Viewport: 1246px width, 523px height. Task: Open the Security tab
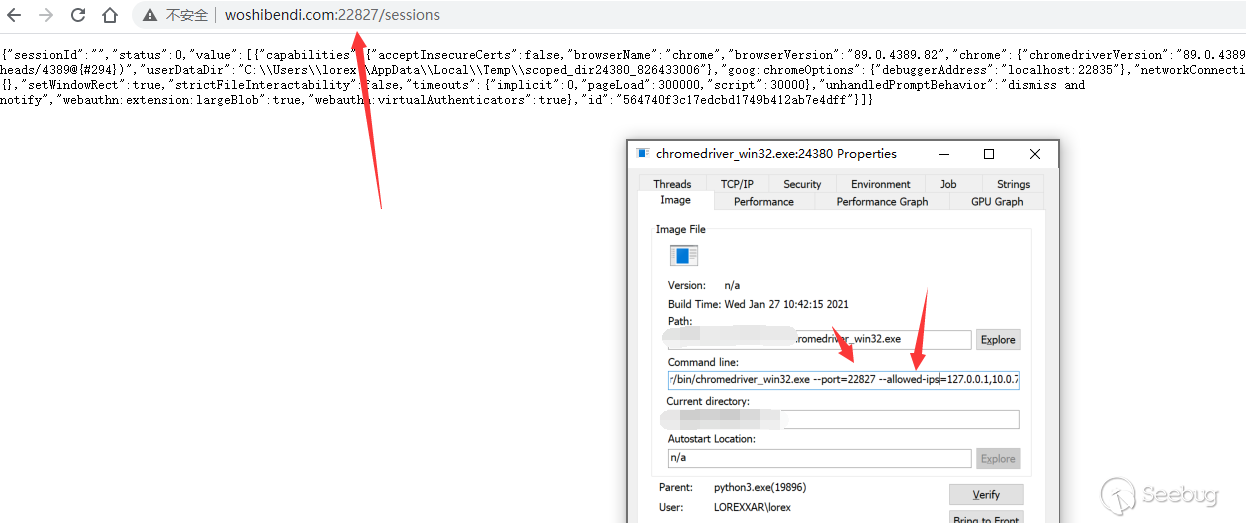point(802,184)
